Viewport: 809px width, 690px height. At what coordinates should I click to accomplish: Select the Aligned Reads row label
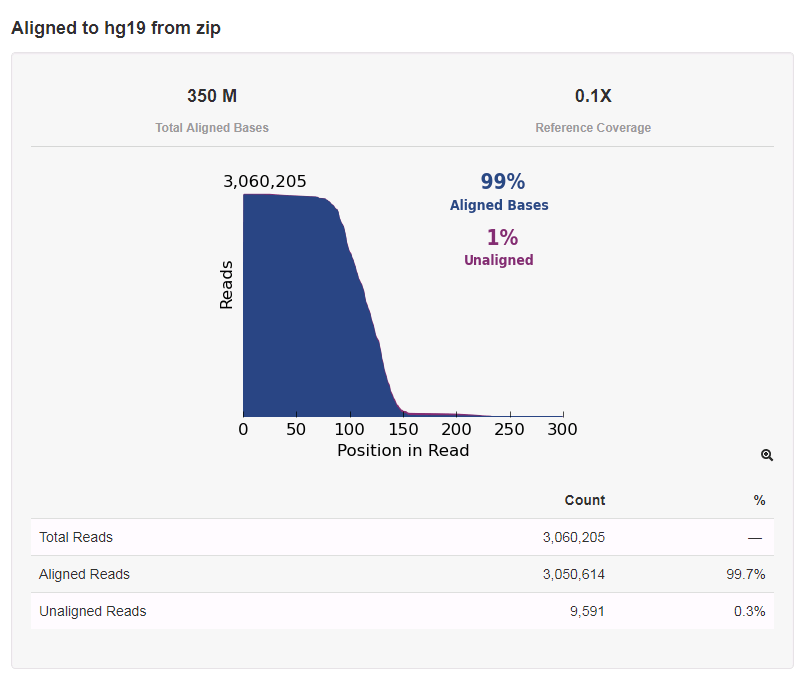click(84, 574)
